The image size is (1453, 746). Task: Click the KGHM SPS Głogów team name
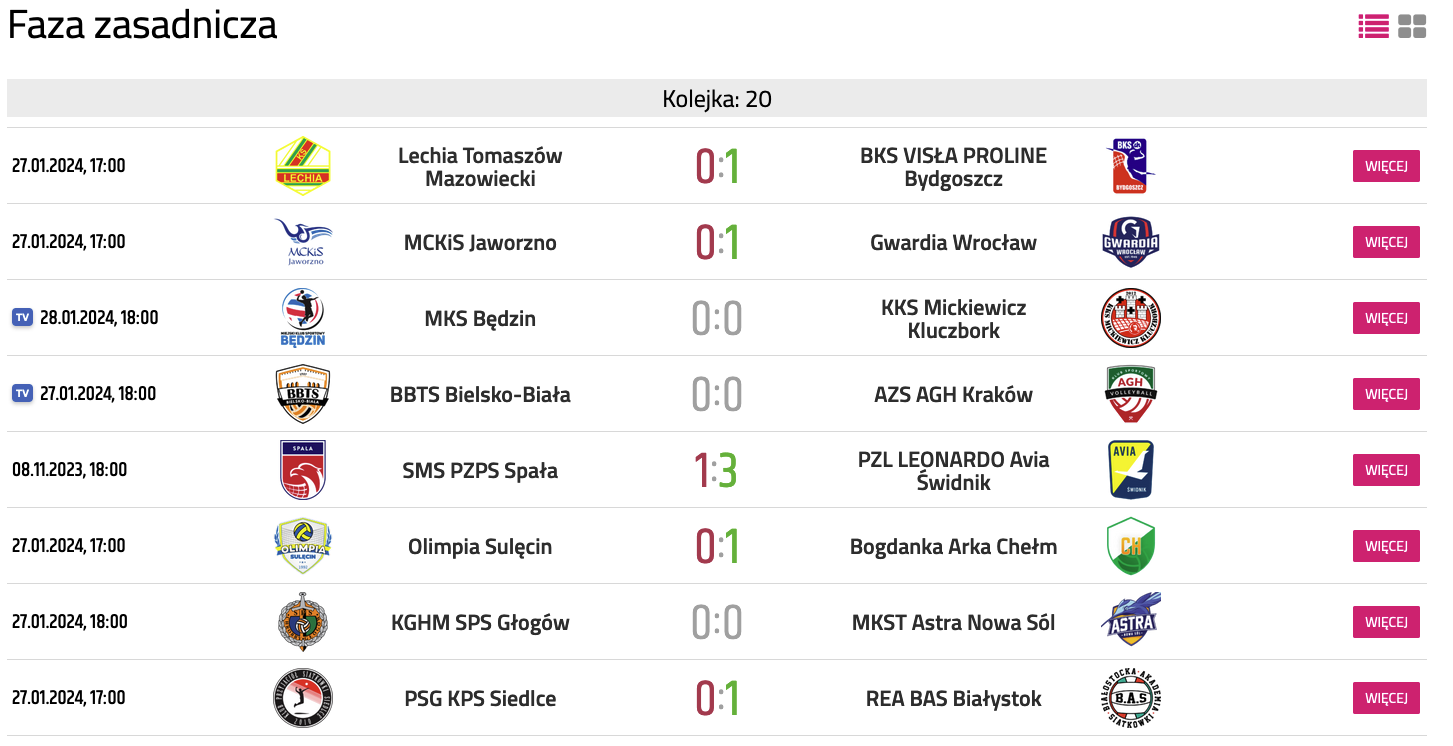tap(480, 623)
